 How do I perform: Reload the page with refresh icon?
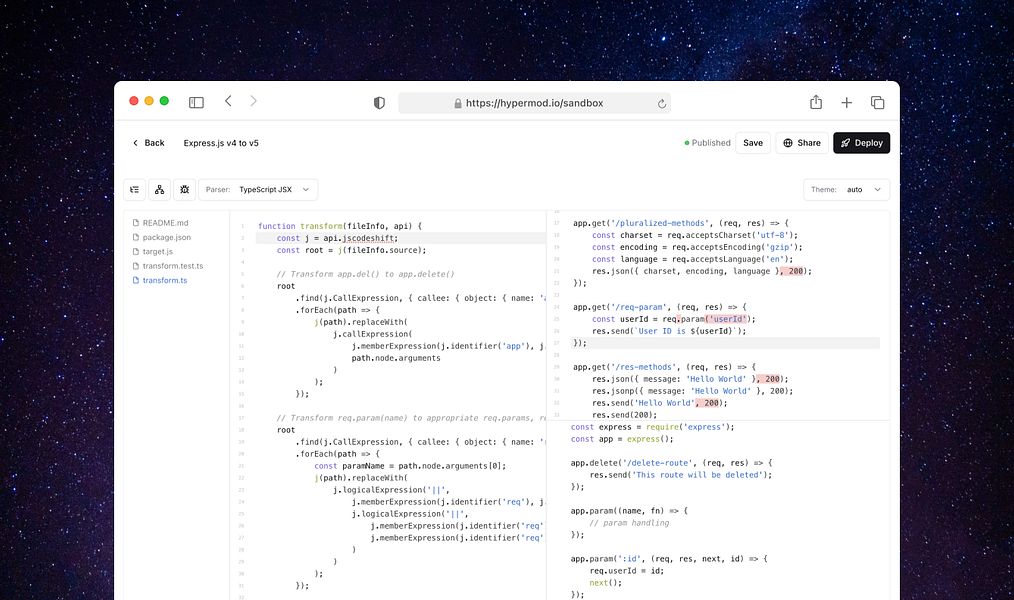point(662,103)
